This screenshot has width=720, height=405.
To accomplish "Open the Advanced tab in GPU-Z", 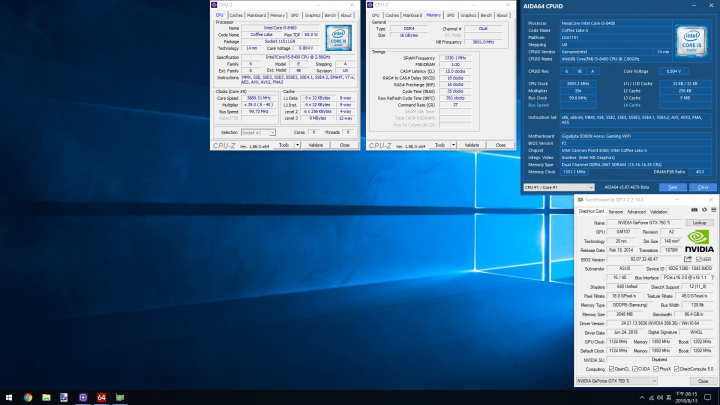I will click(636, 212).
